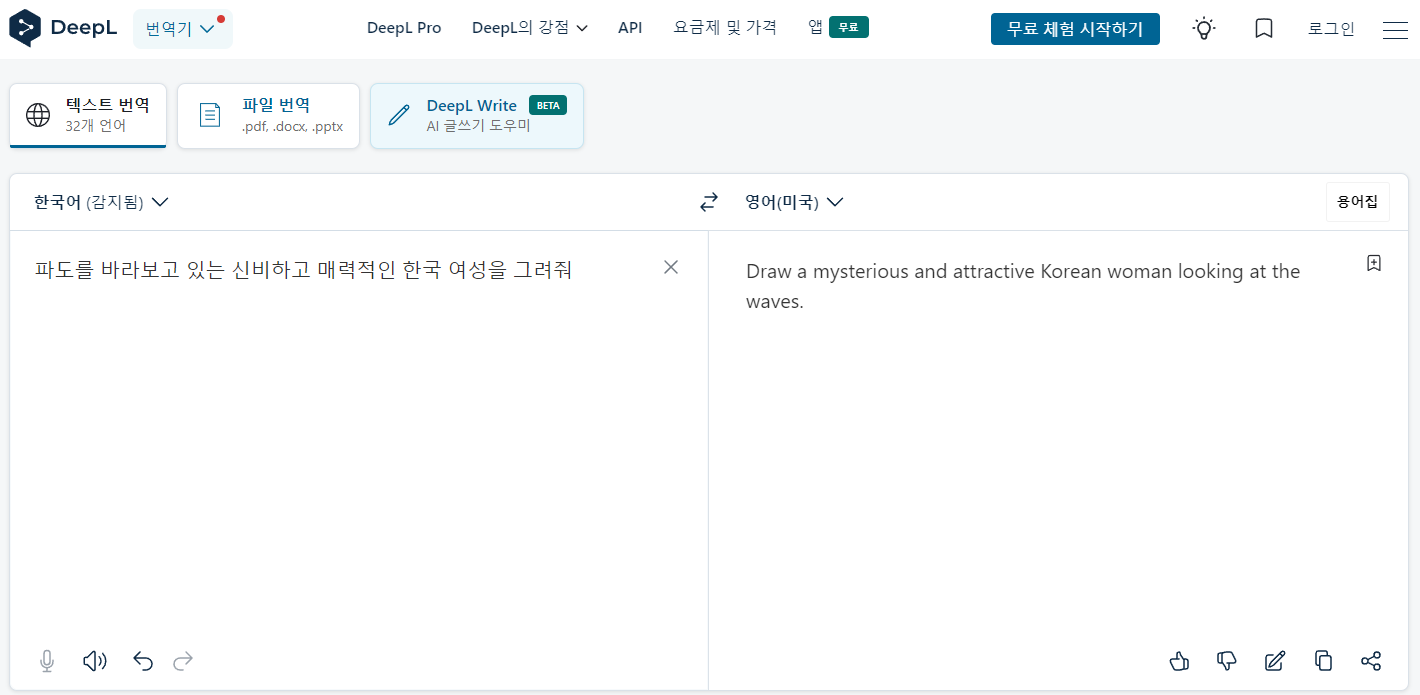Click the AI 글쓰기 도우미 text
1420x695 pixels.
[x=478, y=126]
